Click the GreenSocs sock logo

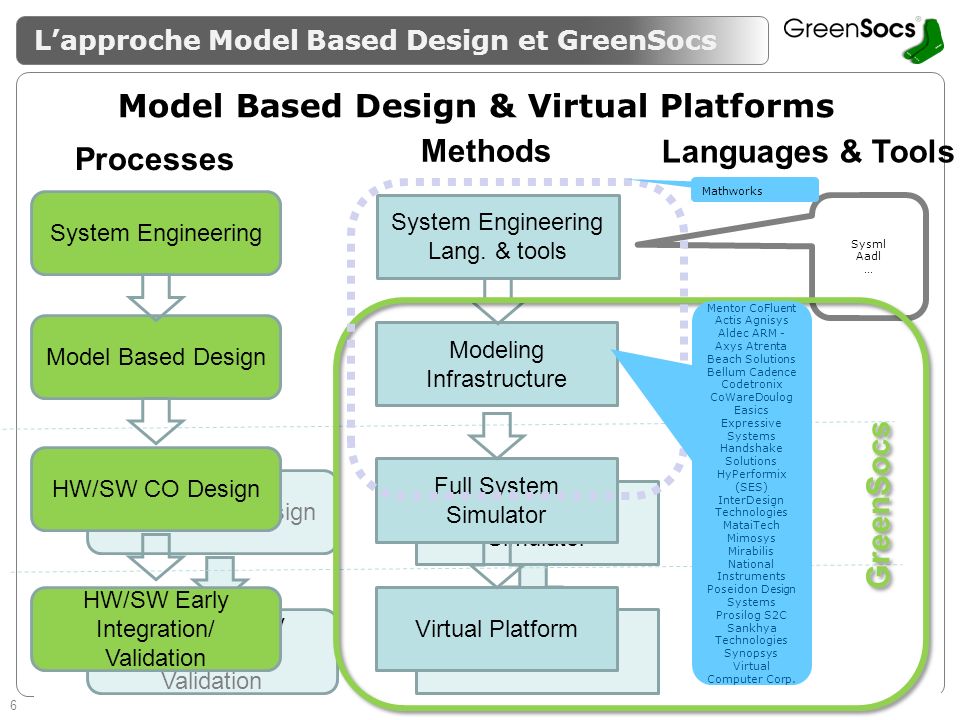point(923,40)
